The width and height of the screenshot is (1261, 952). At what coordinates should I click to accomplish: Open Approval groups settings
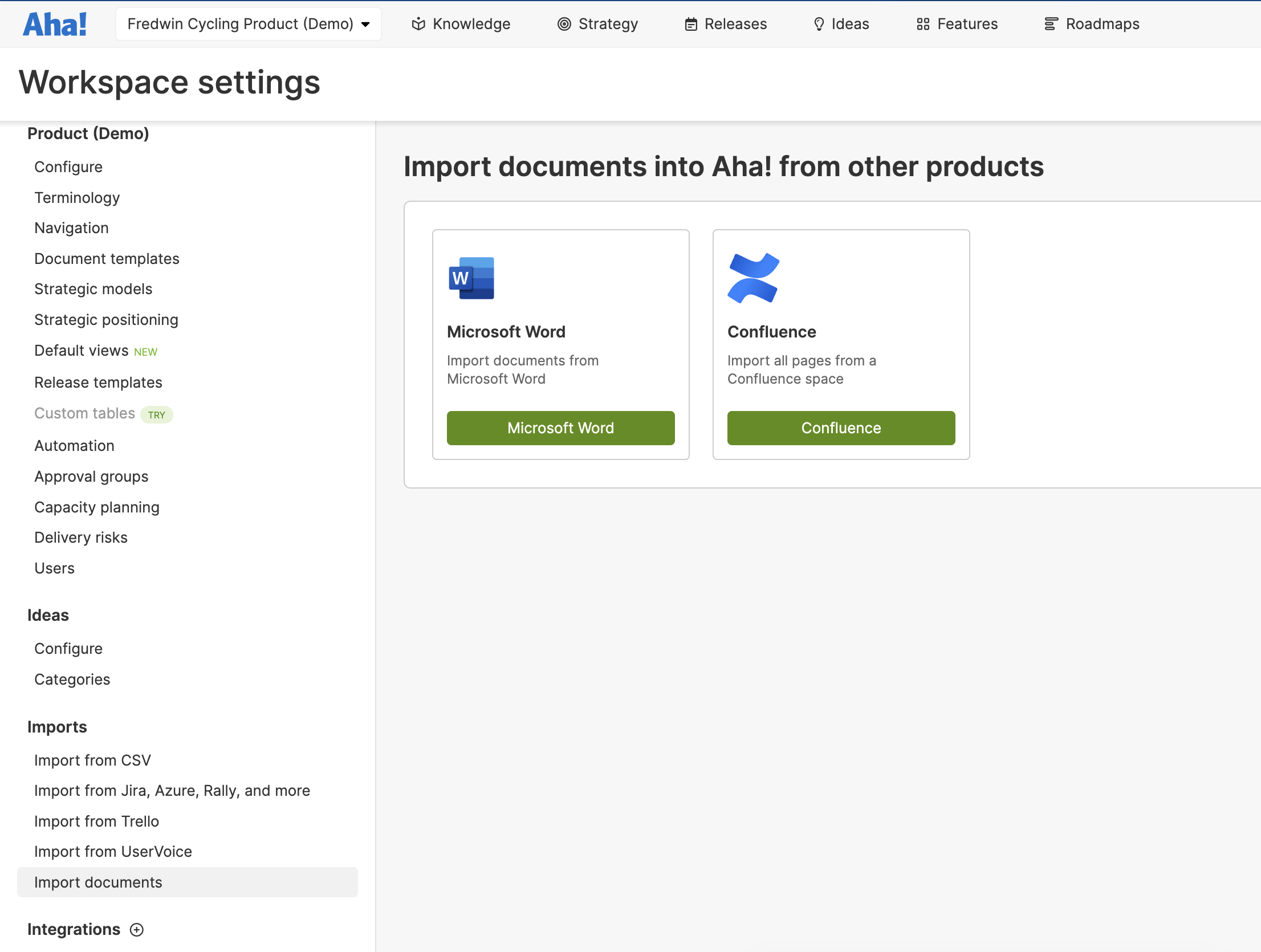[x=91, y=477]
